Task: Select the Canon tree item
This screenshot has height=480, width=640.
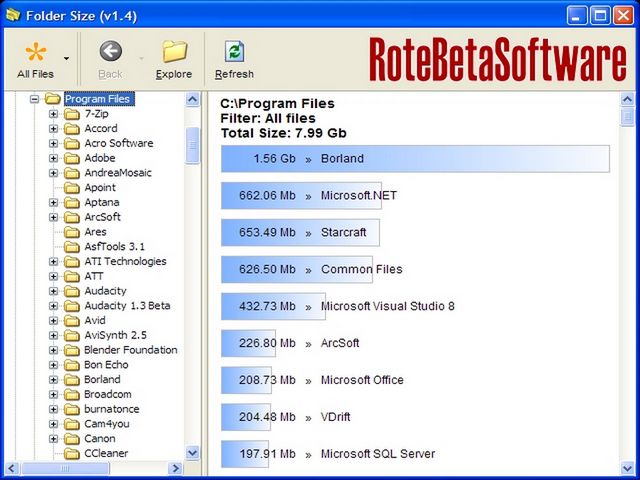Action: pyautogui.click(x=100, y=439)
